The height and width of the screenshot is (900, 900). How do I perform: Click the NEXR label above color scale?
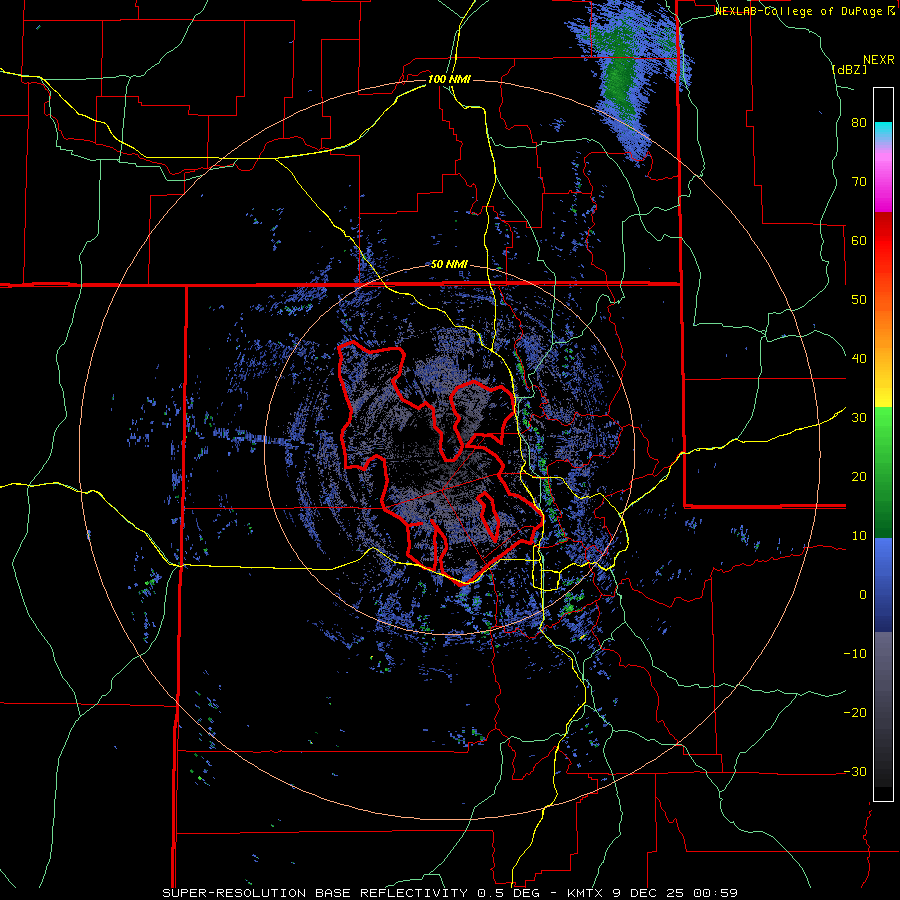point(878,60)
